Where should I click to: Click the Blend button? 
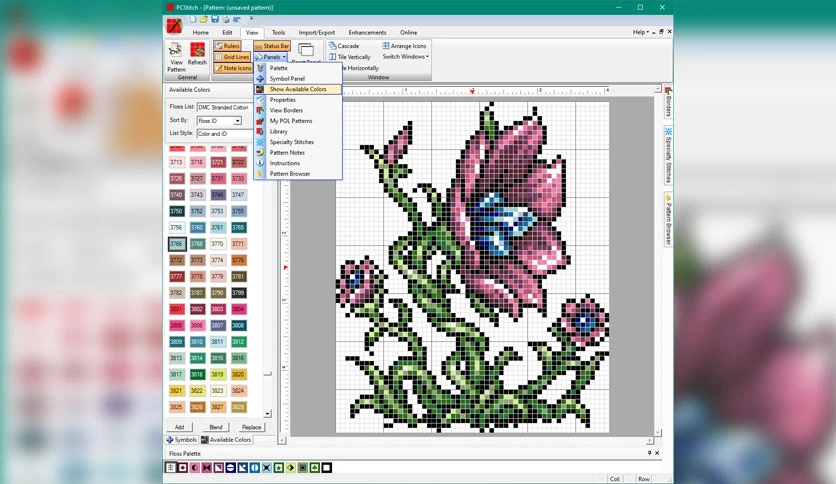click(x=215, y=427)
